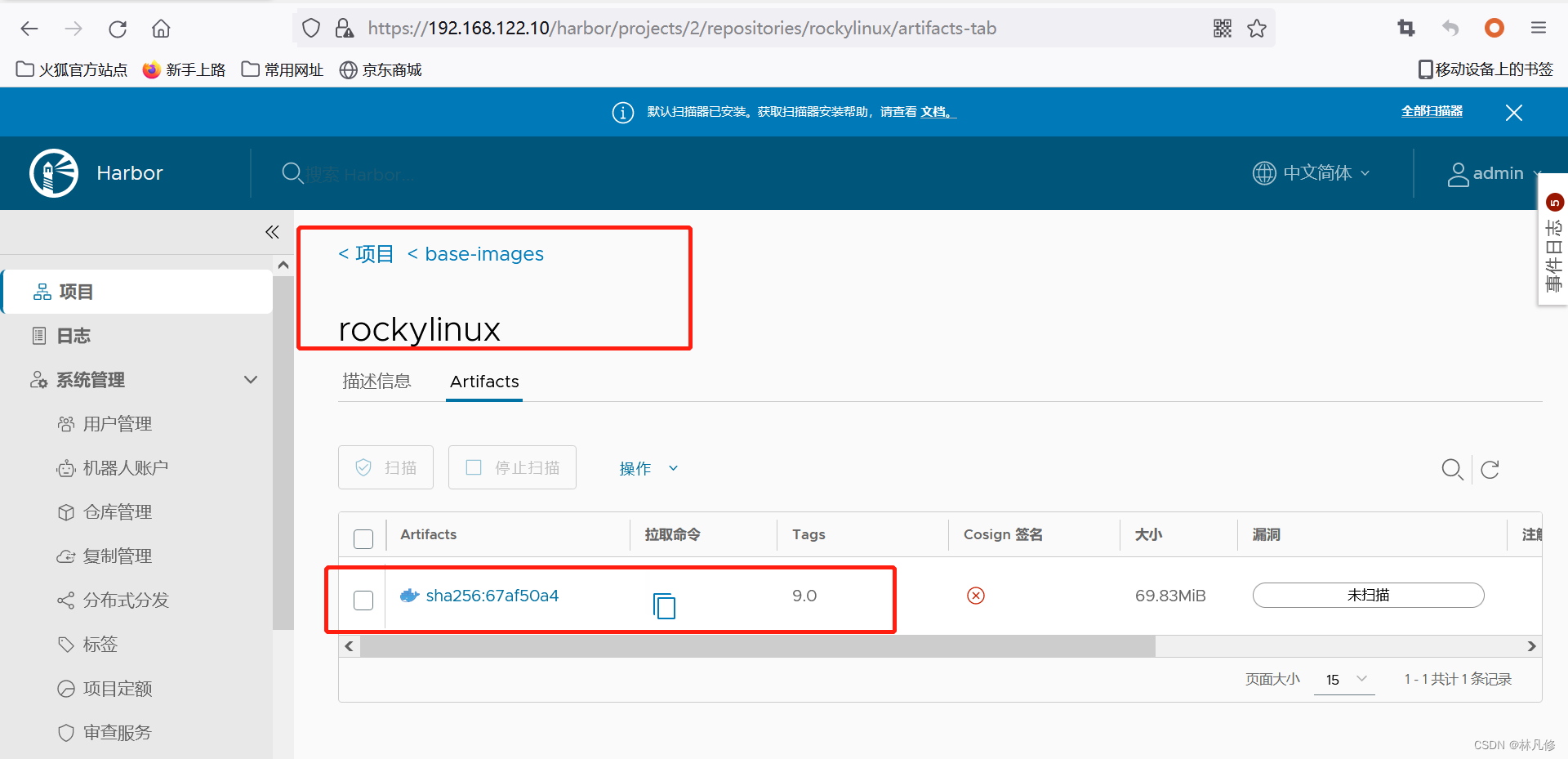Open the 移动设备上的书签 folder
Screen dimensions: 1568x759
[1486, 69]
